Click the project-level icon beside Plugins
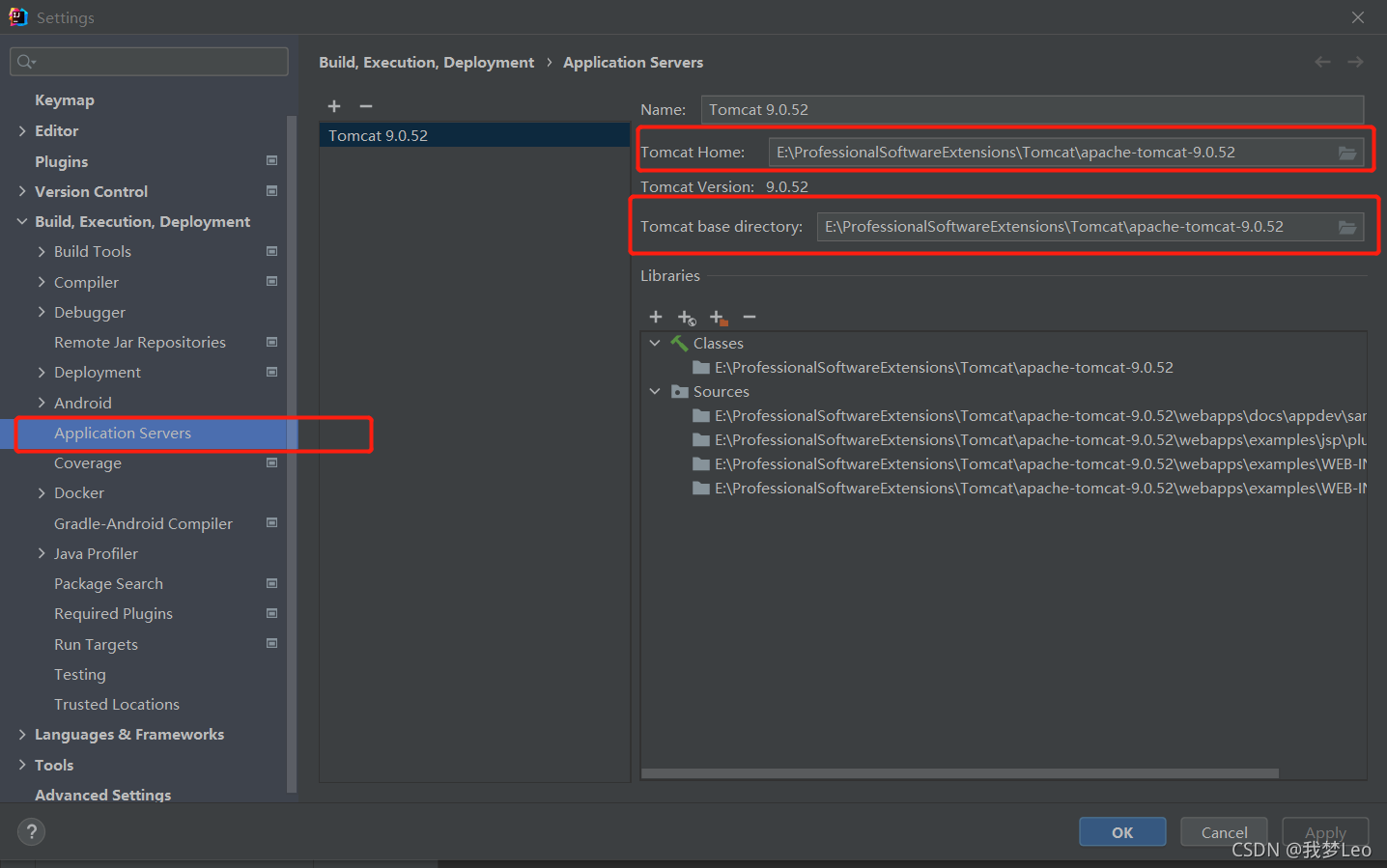 coord(272,160)
